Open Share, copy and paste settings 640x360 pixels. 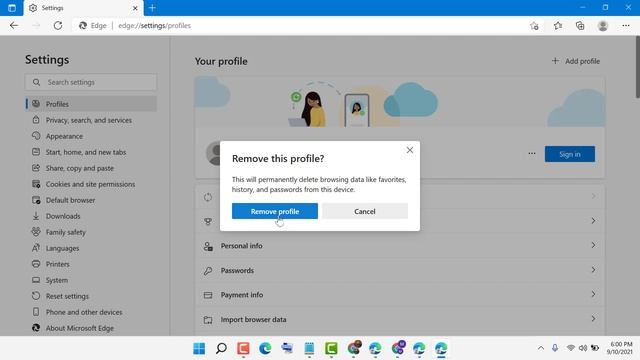80,168
